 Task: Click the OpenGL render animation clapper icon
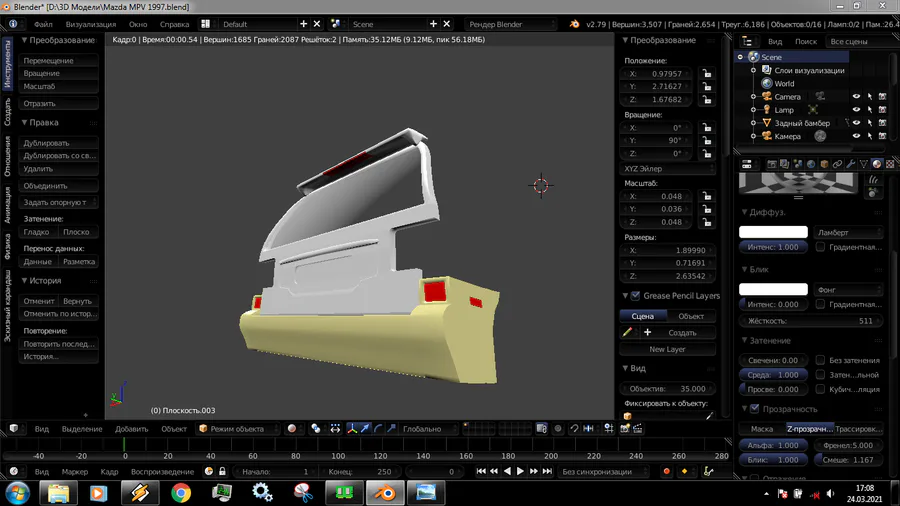638,429
